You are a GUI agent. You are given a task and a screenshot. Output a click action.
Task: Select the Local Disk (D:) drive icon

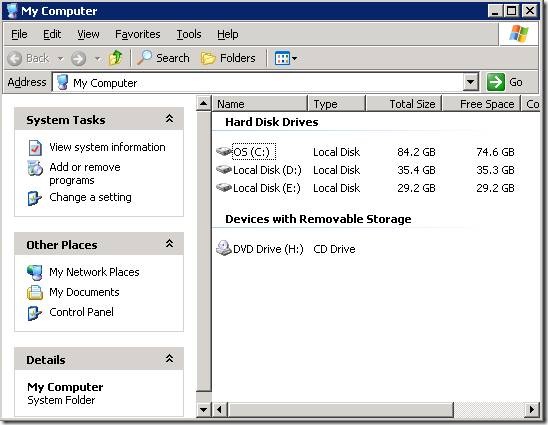coord(224,170)
